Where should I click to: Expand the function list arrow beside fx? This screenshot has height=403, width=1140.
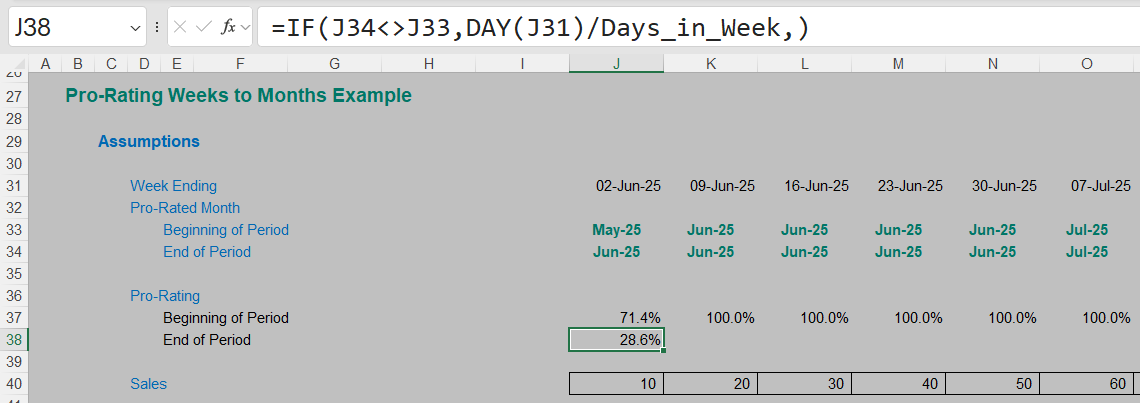click(x=244, y=28)
